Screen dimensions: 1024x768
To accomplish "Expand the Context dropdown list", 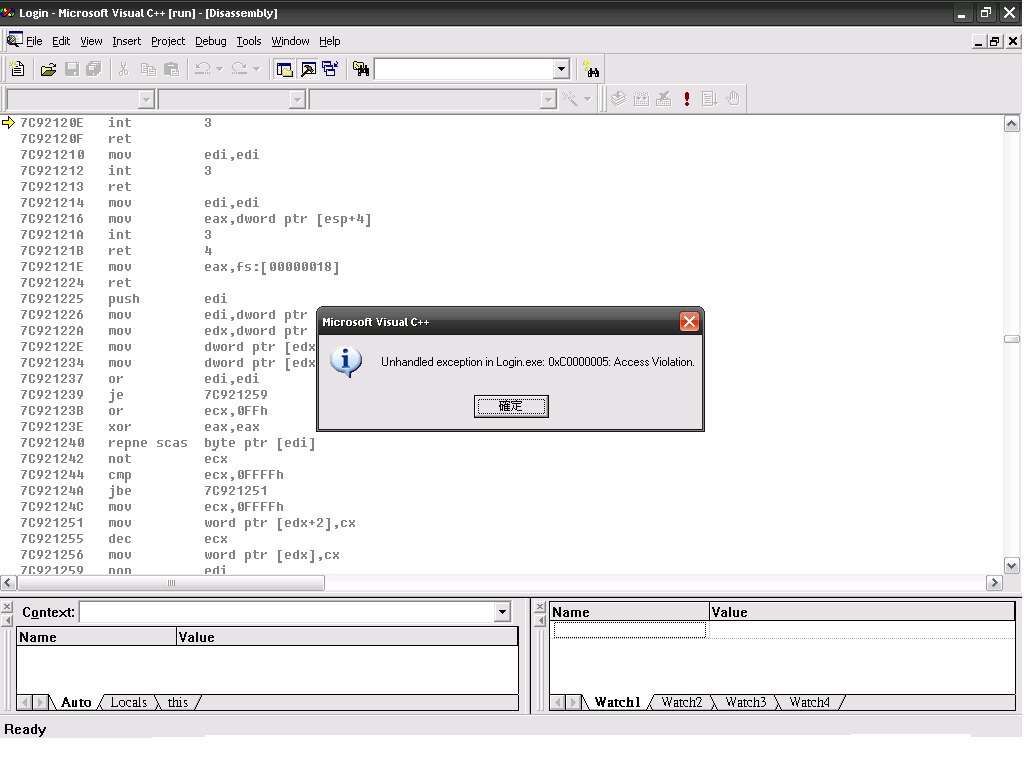I will tap(502, 612).
